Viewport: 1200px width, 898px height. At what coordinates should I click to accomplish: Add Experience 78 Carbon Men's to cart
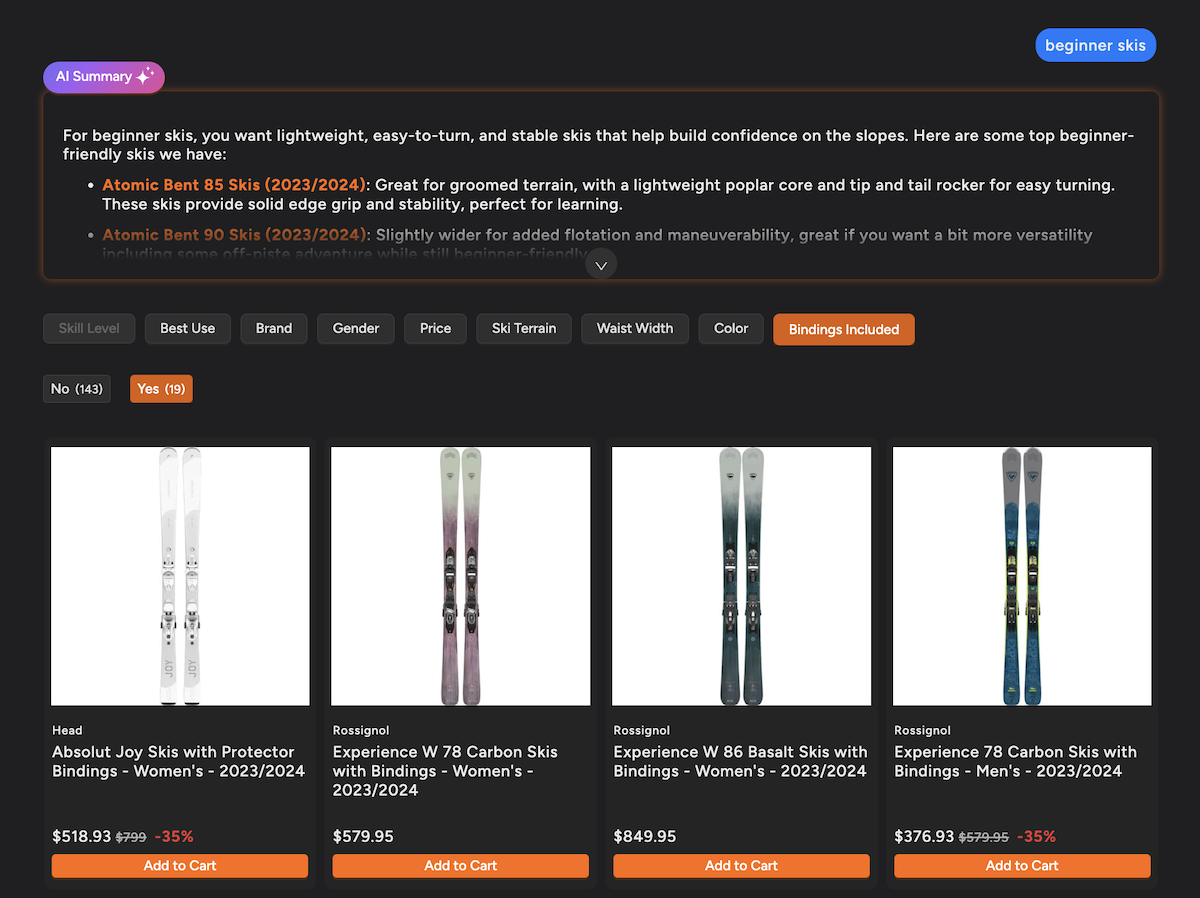(x=1022, y=866)
